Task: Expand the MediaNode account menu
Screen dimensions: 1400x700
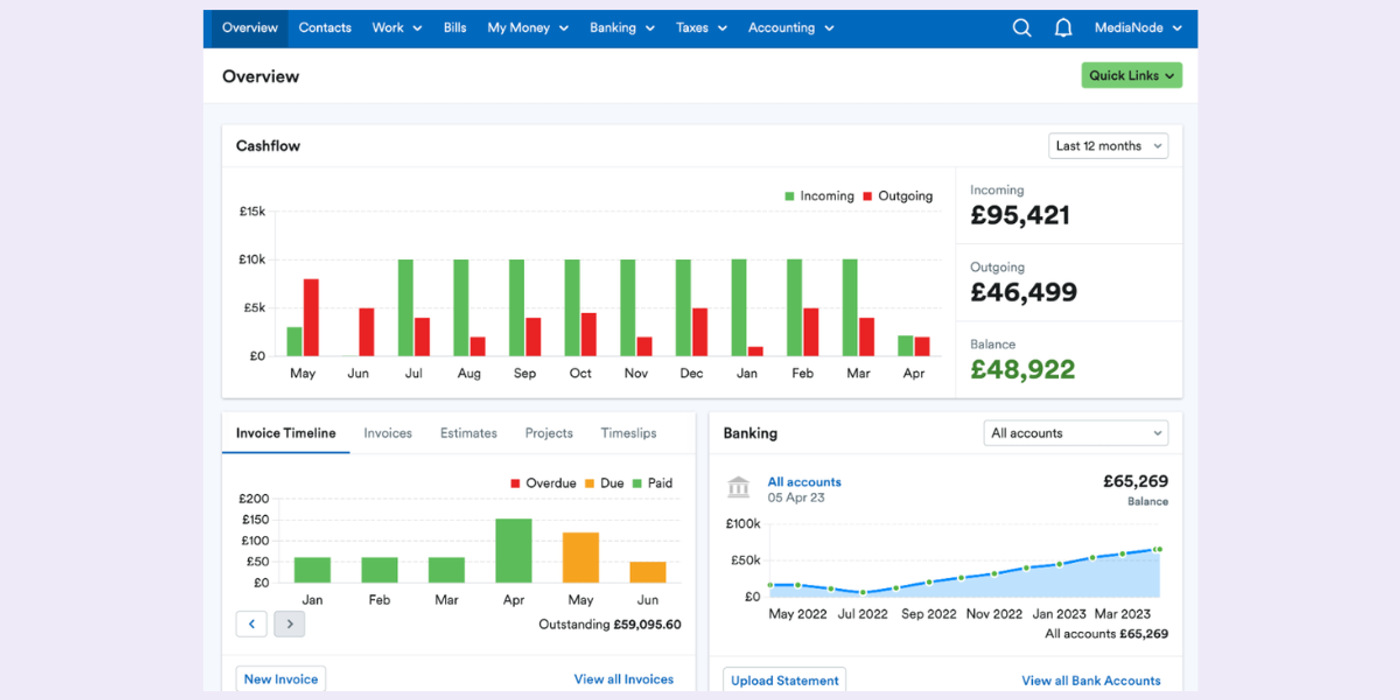Action: (1138, 27)
